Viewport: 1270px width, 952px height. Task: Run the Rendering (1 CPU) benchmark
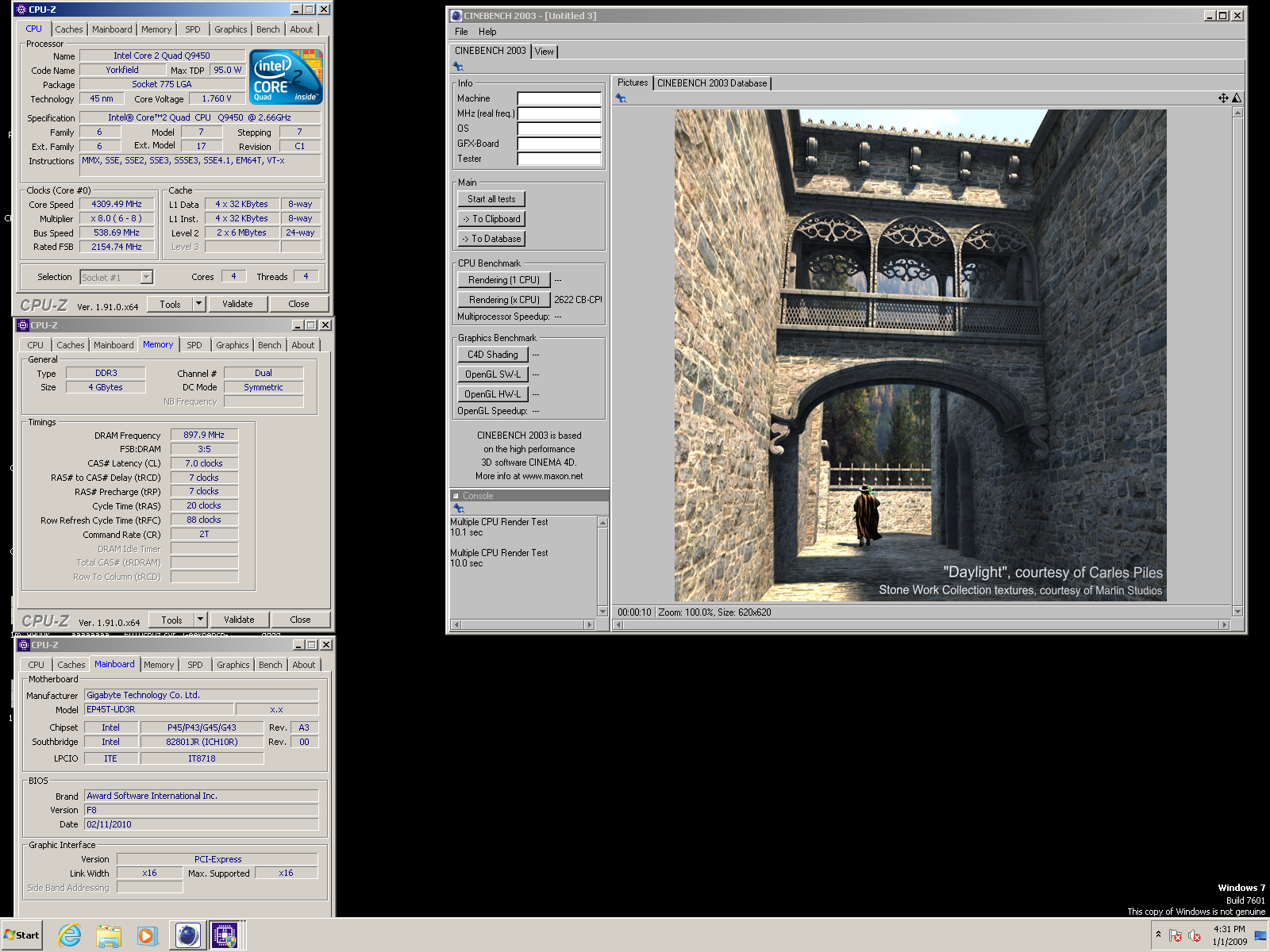504,280
